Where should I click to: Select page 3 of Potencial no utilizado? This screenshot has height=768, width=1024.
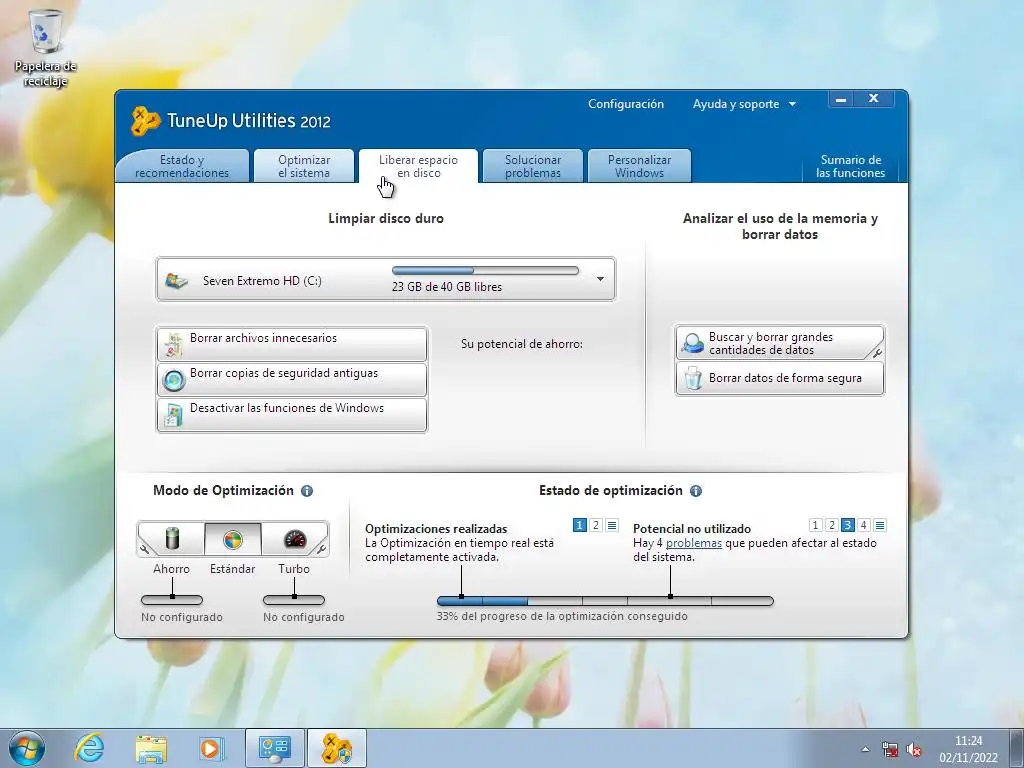pyautogui.click(x=848, y=525)
